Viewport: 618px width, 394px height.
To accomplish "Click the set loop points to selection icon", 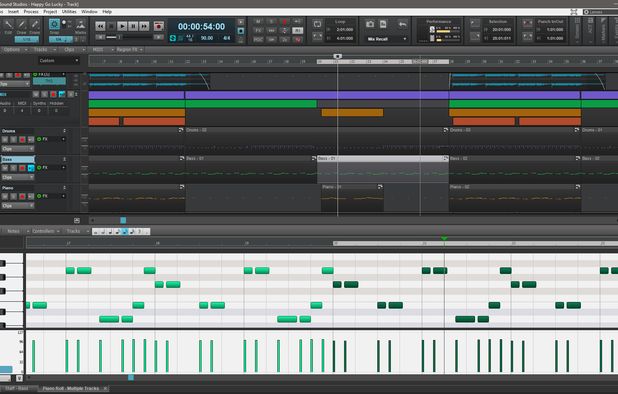I will click(x=318, y=37).
